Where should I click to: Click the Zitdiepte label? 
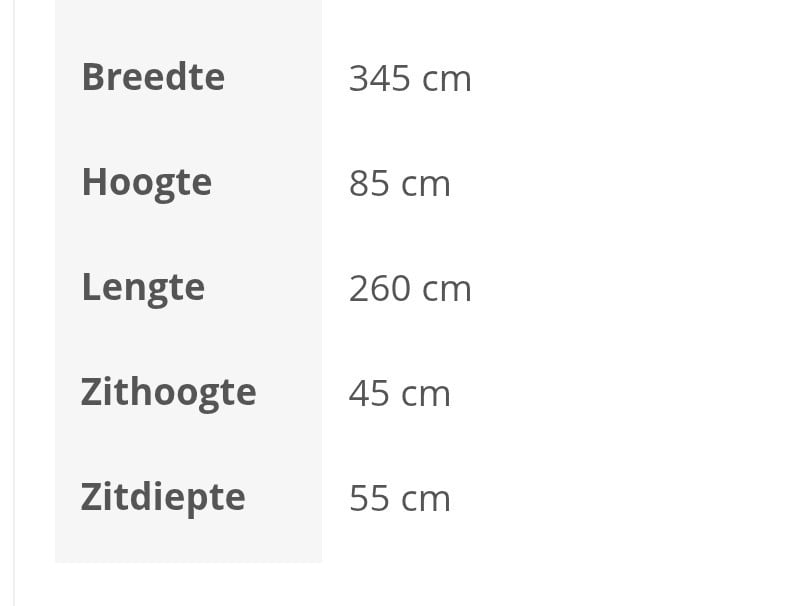[163, 497]
